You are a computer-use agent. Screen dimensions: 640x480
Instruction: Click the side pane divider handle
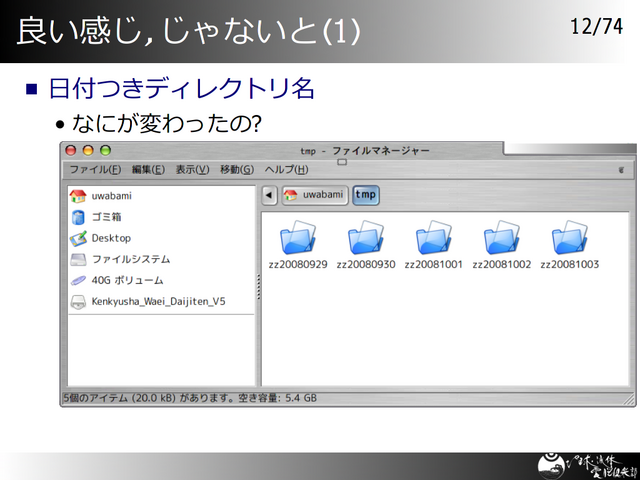coord(258,287)
